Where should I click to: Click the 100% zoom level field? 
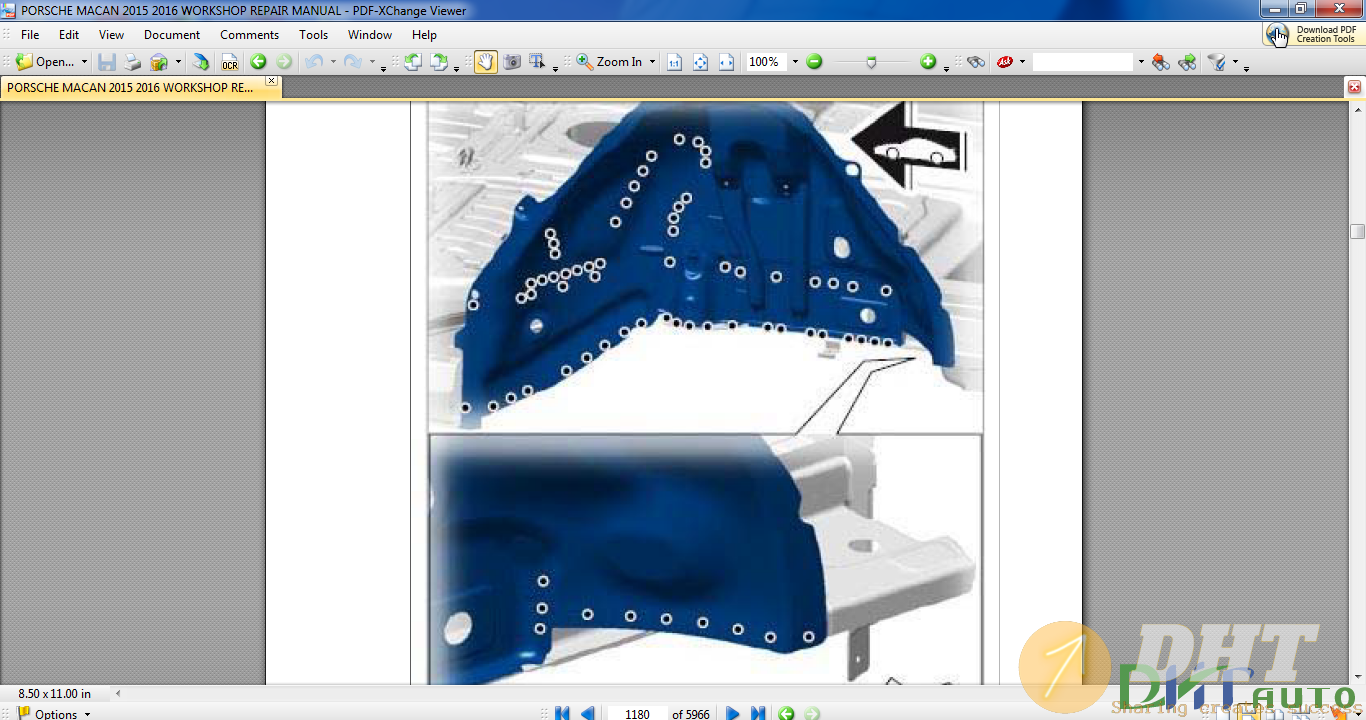766,62
